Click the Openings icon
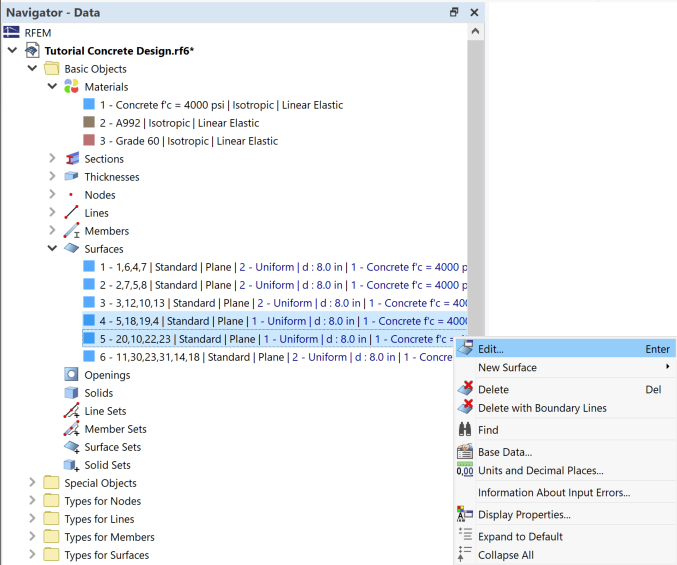Viewport: 677px width, 565px height. [71, 374]
